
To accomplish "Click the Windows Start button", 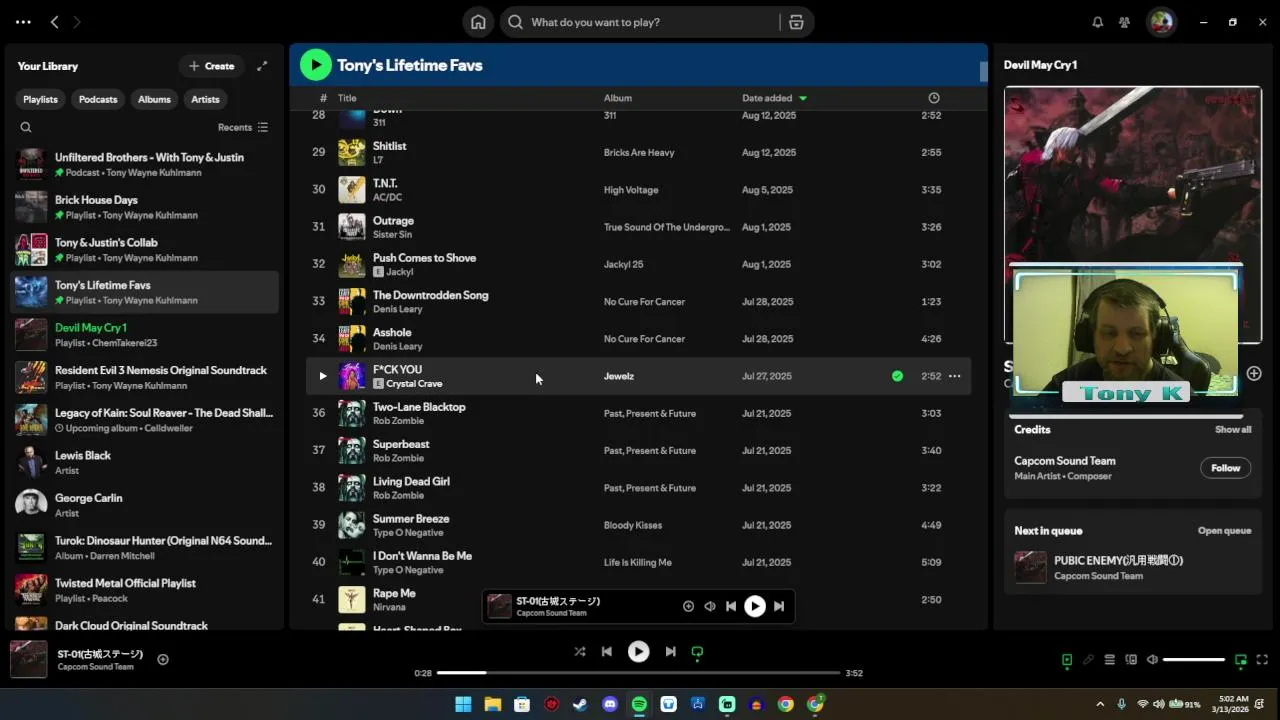I will (463, 704).
